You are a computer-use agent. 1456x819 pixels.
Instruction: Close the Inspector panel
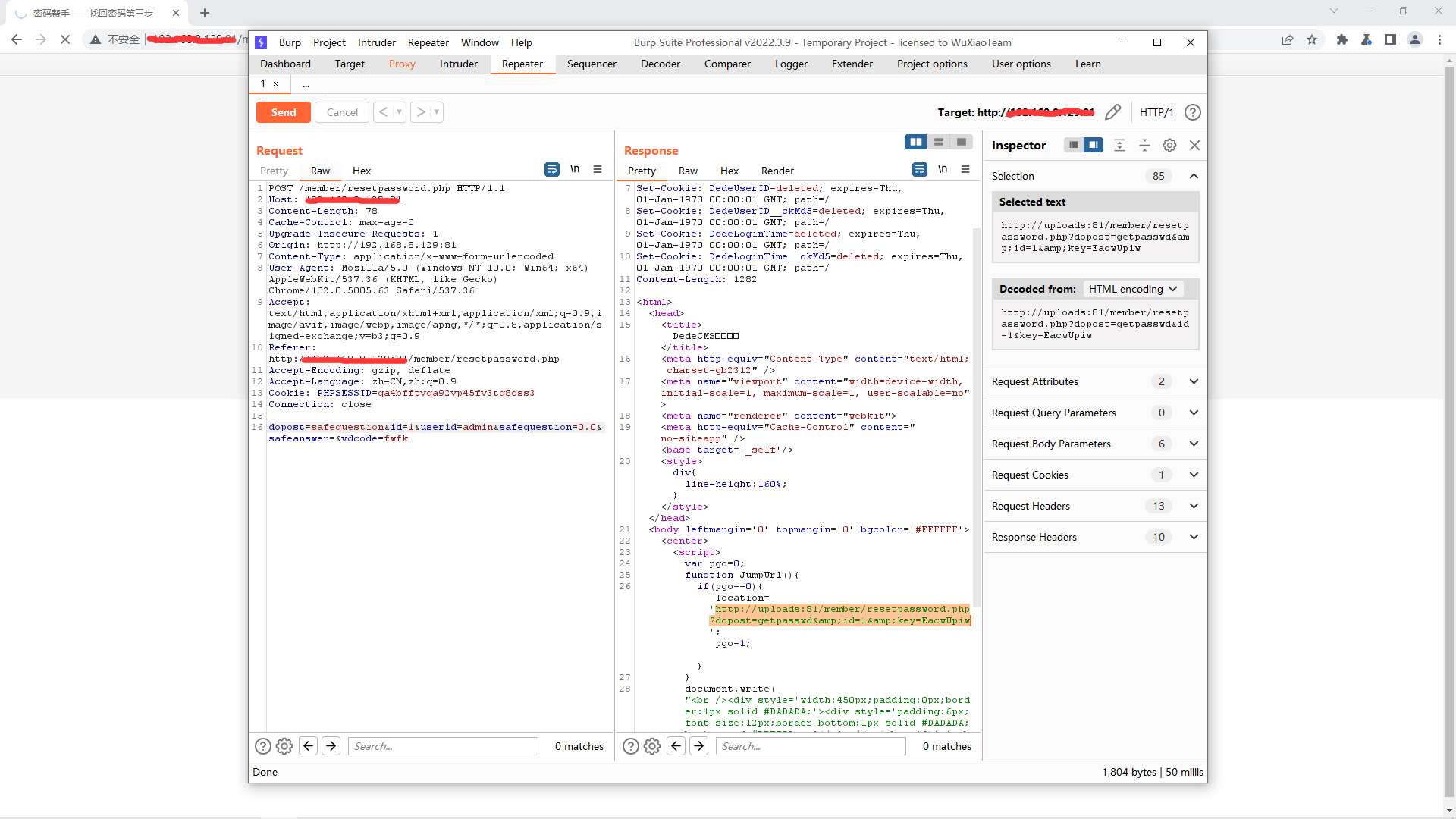1194,145
